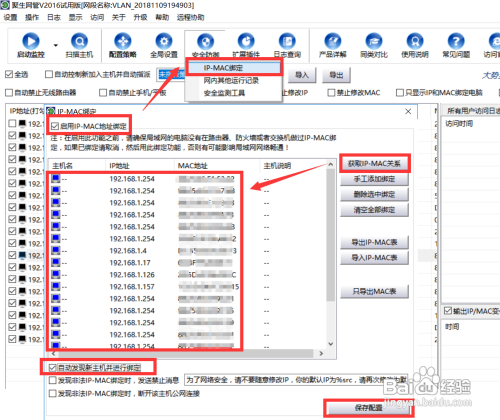Enable 禁止修改MAC checkbox
The width and height of the screenshot is (500, 420).
pos(331,92)
